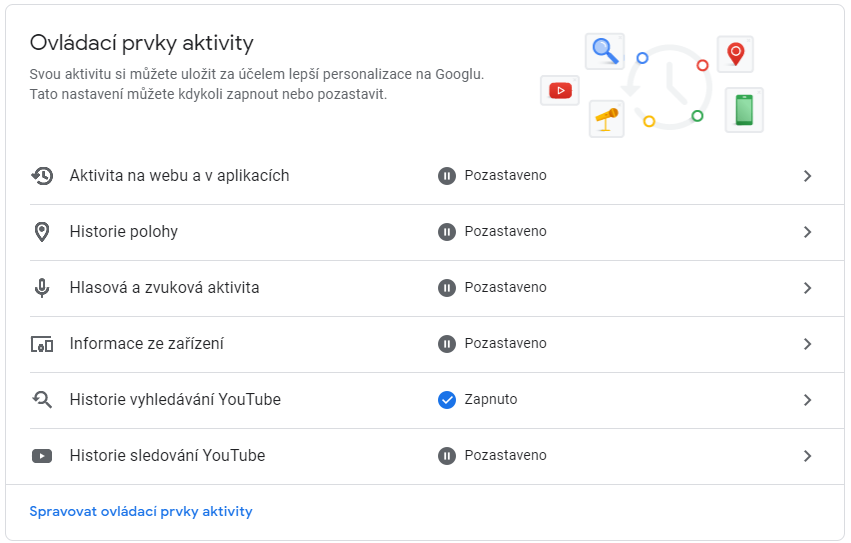
Task: Click the green phone illustration tile
Action: (x=744, y=110)
